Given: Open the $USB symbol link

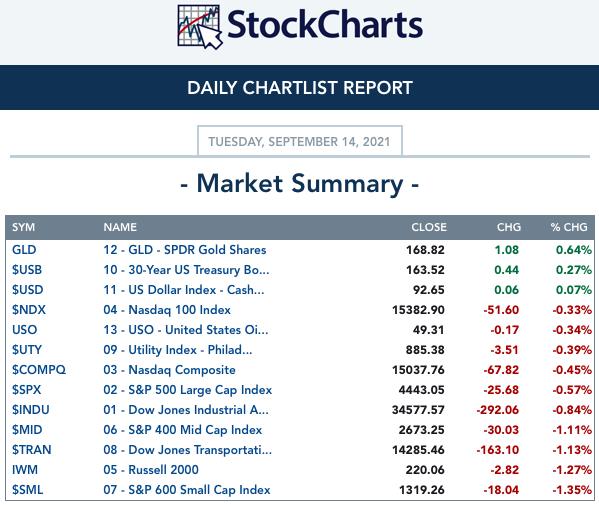Looking at the screenshot, I should (x=27, y=270).
